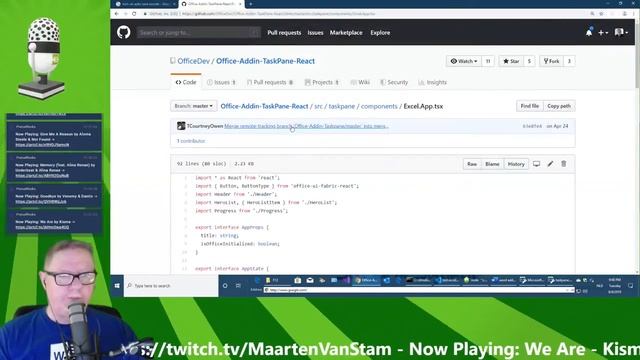Screen dimensions: 640x360
Task: Click taskpane in the breadcrumb path
Action: [342, 106]
